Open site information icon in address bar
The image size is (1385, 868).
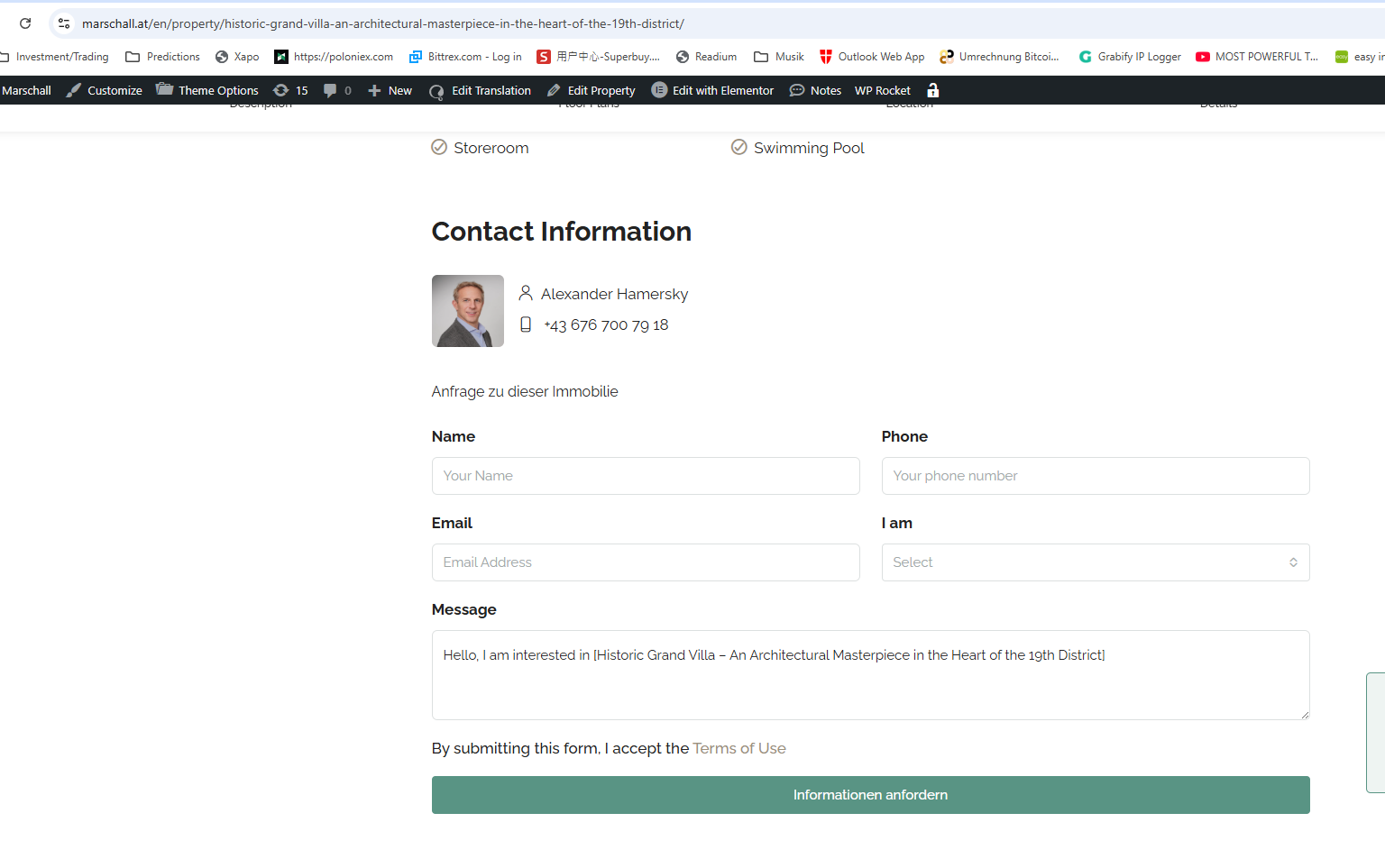click(x=64, y=23)
